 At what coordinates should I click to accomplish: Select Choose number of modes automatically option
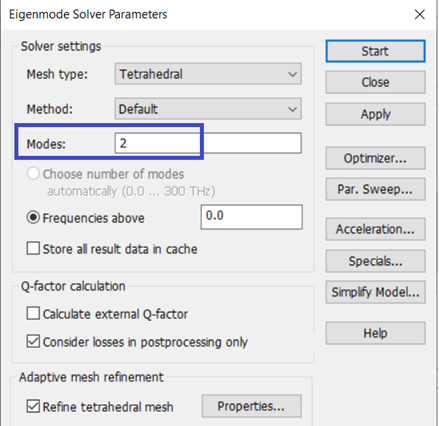[x=33, y=174]
